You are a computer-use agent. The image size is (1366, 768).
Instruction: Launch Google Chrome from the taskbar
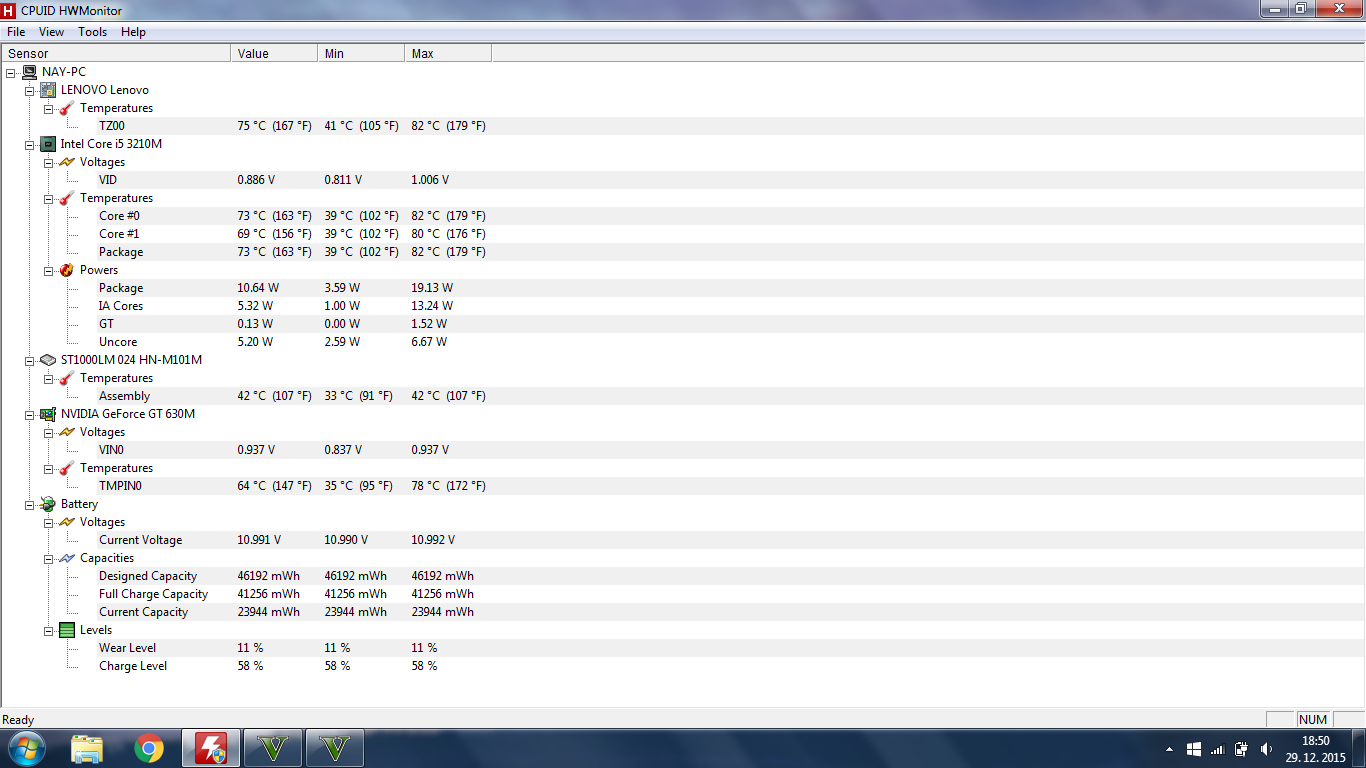(x=149, y=748)
